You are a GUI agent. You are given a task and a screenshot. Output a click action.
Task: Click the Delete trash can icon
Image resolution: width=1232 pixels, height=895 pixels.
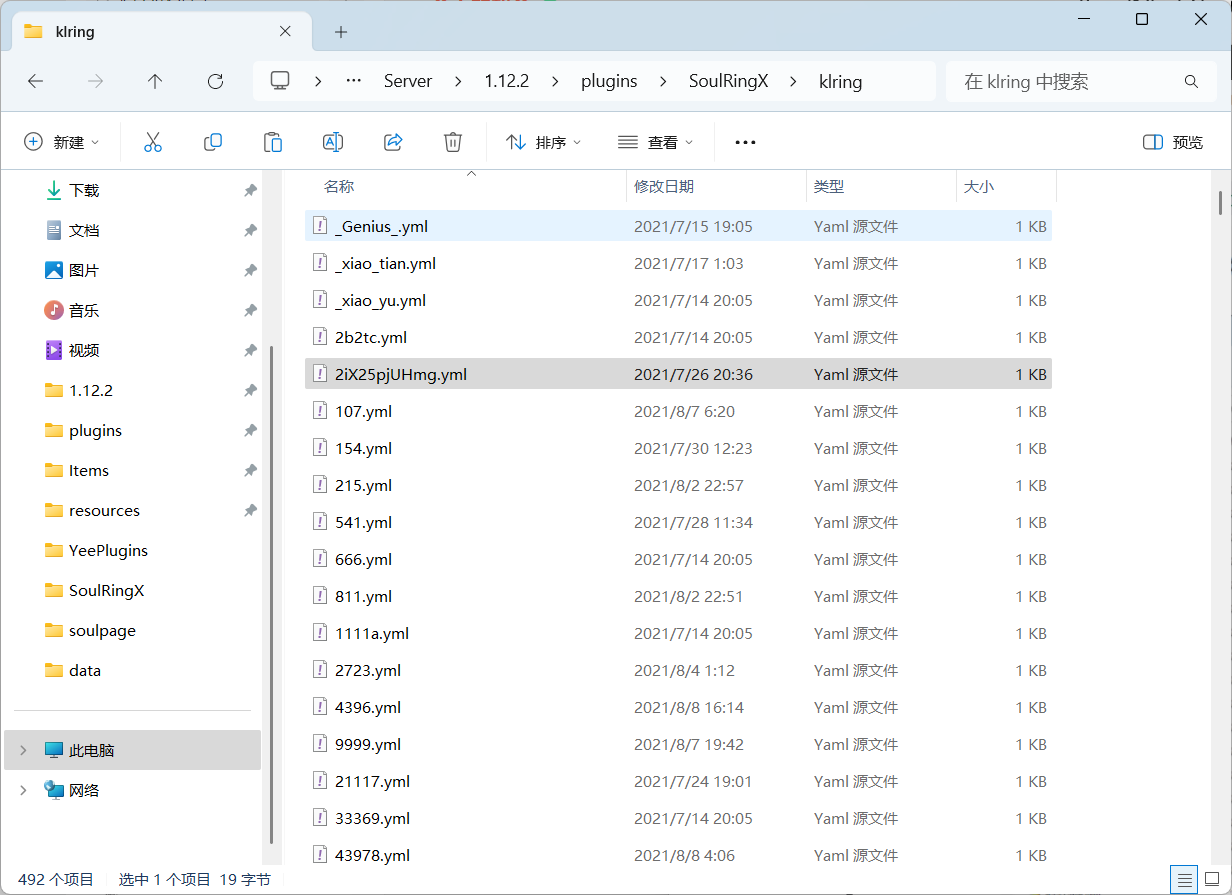coord(453,142)
